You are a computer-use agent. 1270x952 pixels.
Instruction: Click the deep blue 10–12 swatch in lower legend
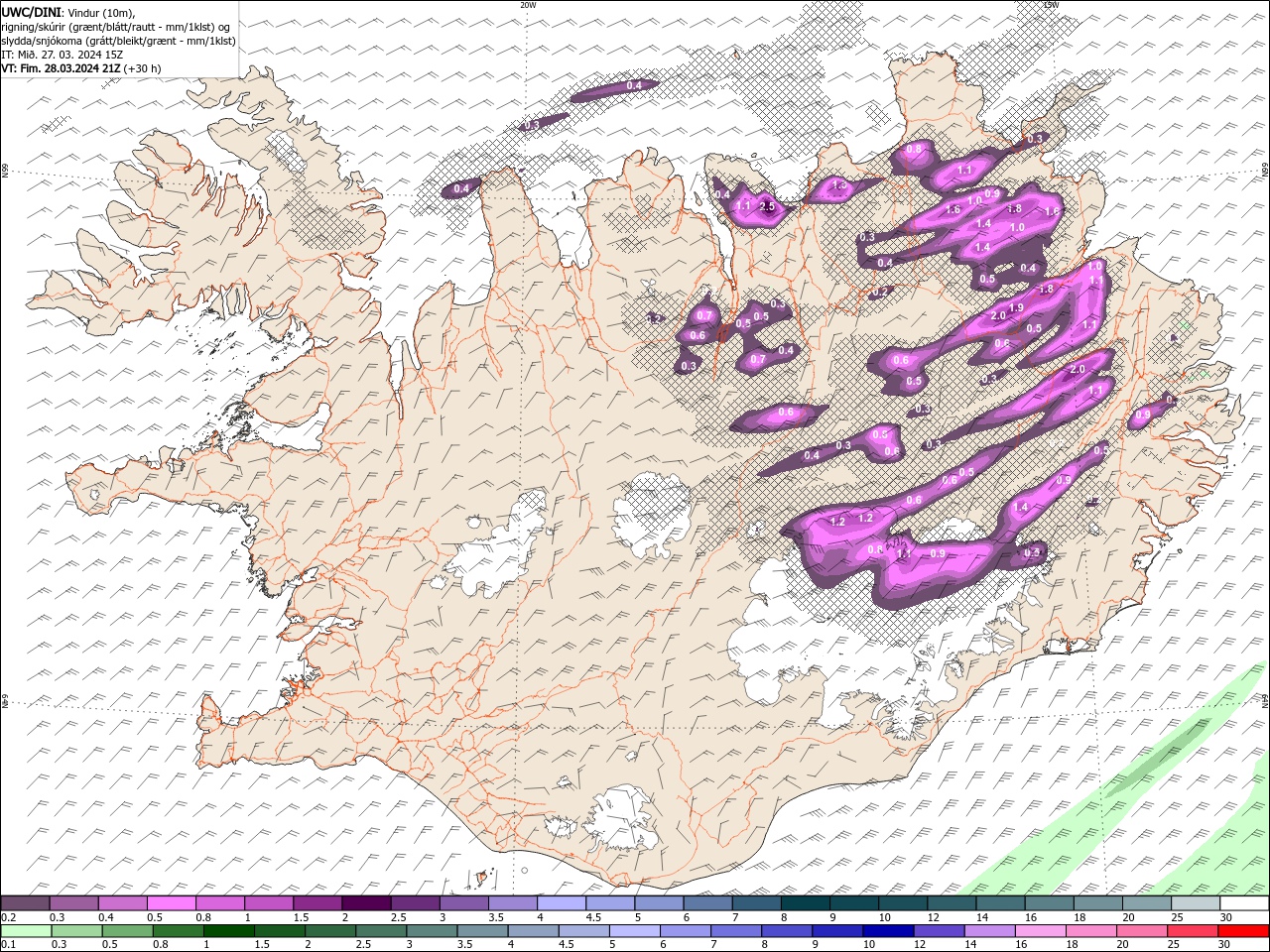[888, 931]
